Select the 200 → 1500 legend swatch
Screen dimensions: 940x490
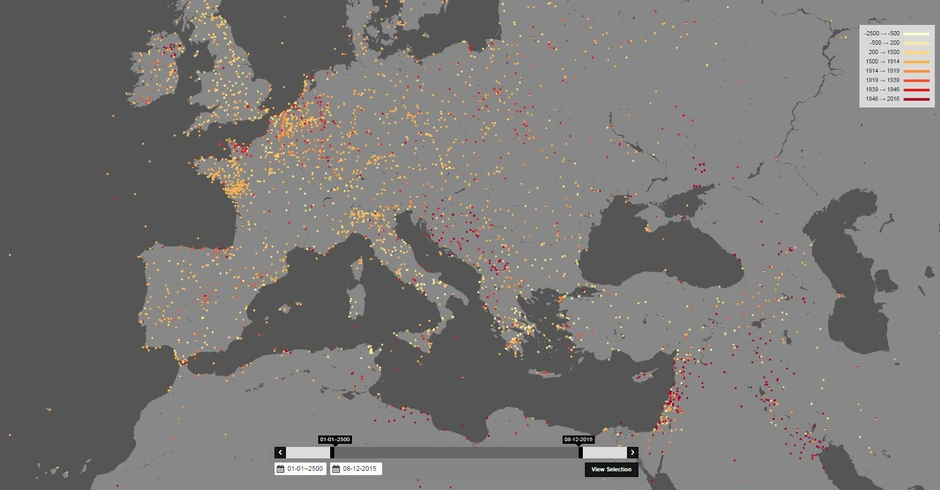point(916,52)
